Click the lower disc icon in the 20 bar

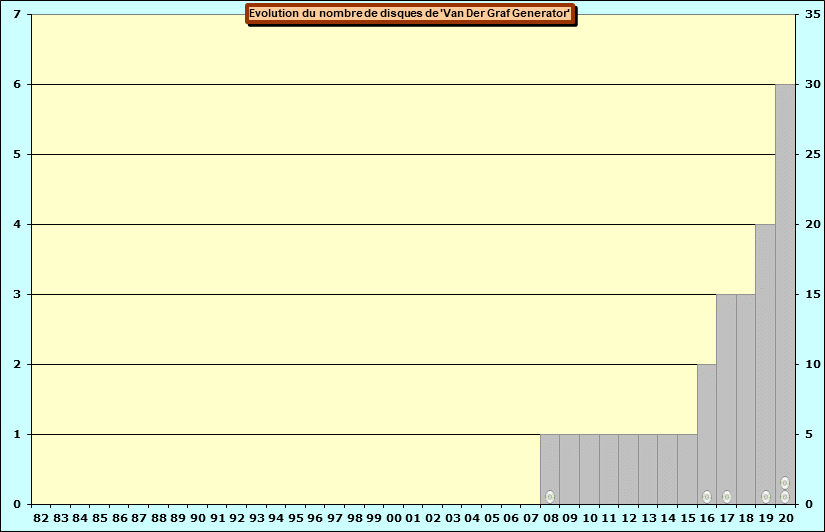pyautogui.click(x=785, y=496)
